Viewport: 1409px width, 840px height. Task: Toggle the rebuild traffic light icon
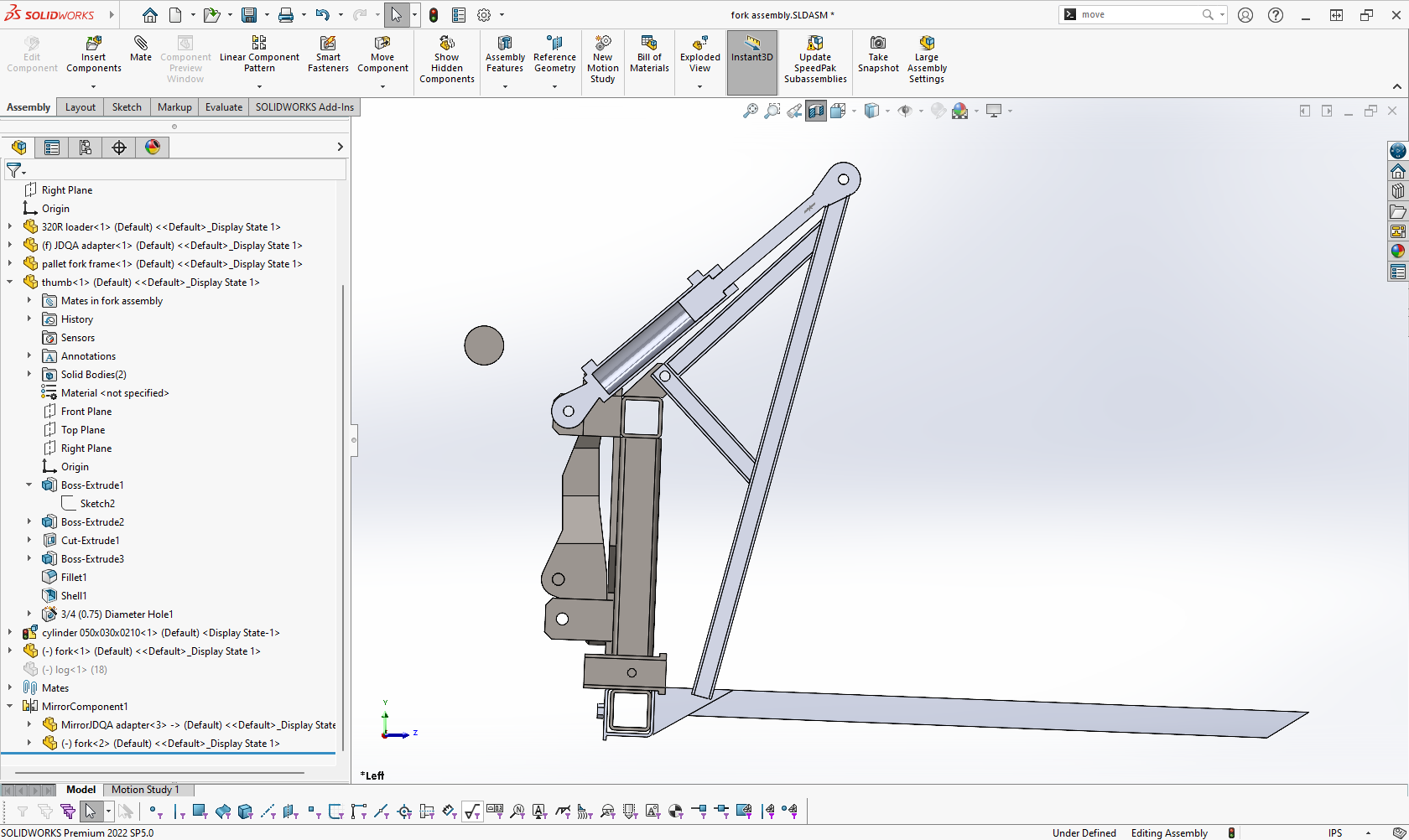[x=434, y=15]
